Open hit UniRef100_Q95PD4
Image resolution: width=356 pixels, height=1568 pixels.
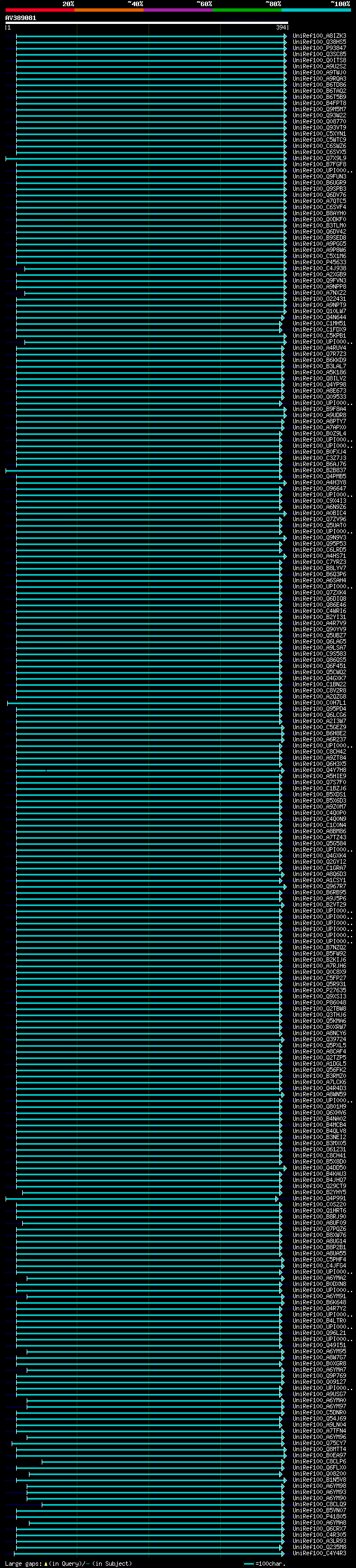[x=319, y=709]
